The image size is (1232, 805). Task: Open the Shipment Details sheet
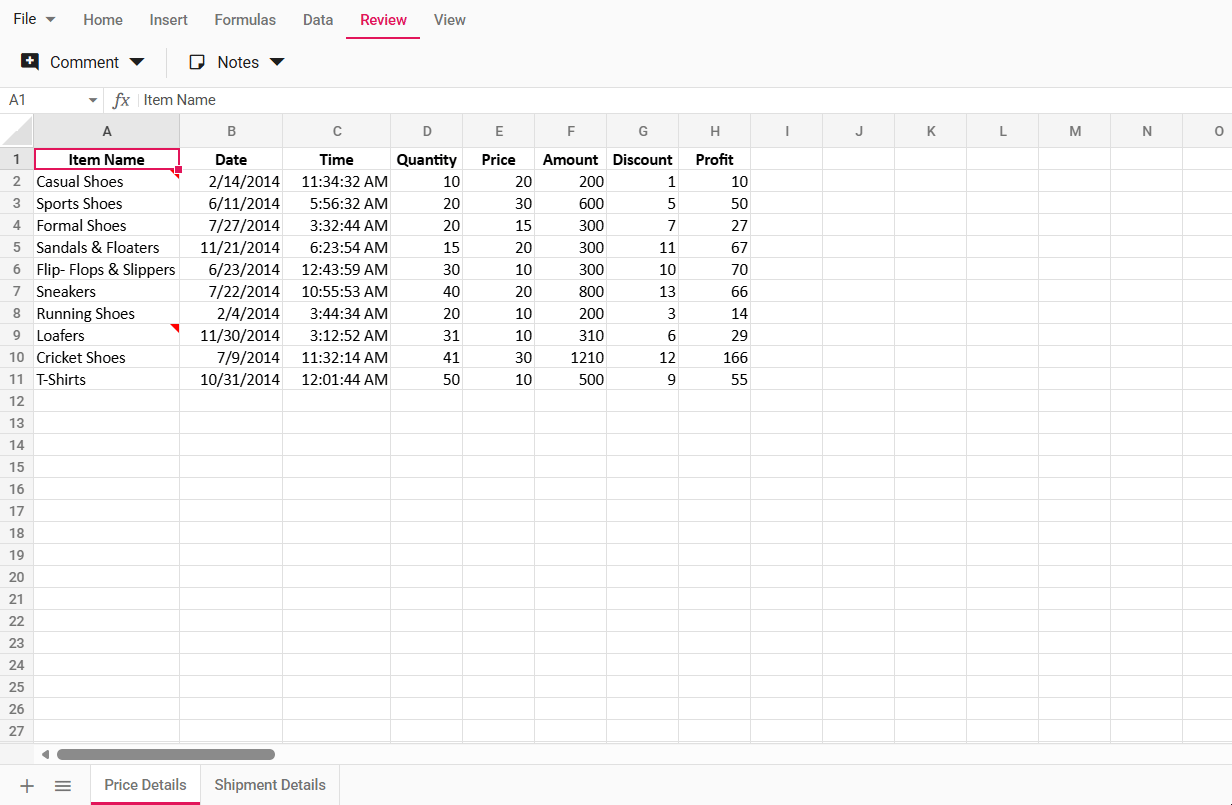click(268, 784)
